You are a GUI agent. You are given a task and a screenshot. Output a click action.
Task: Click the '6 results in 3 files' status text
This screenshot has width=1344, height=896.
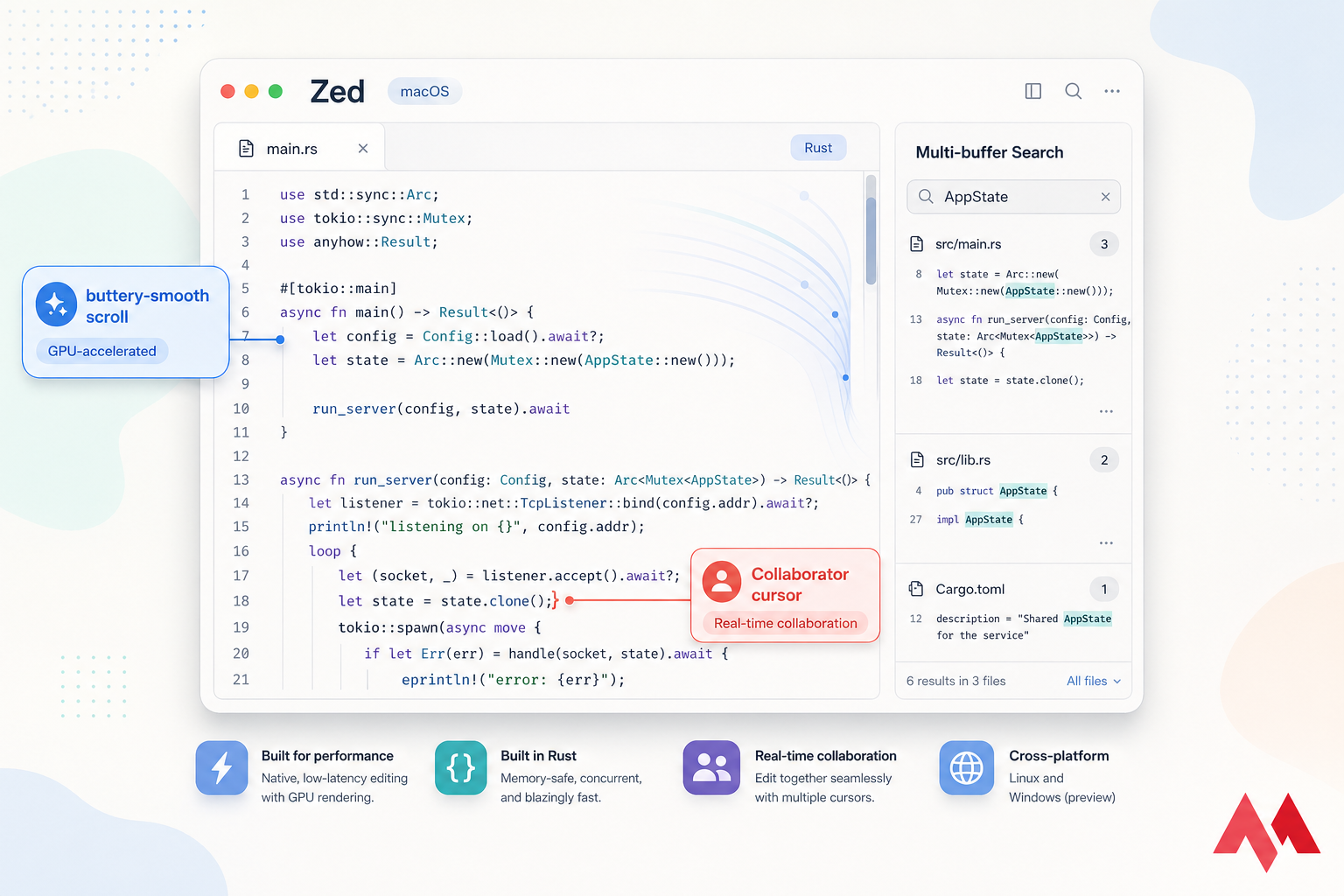956,681
